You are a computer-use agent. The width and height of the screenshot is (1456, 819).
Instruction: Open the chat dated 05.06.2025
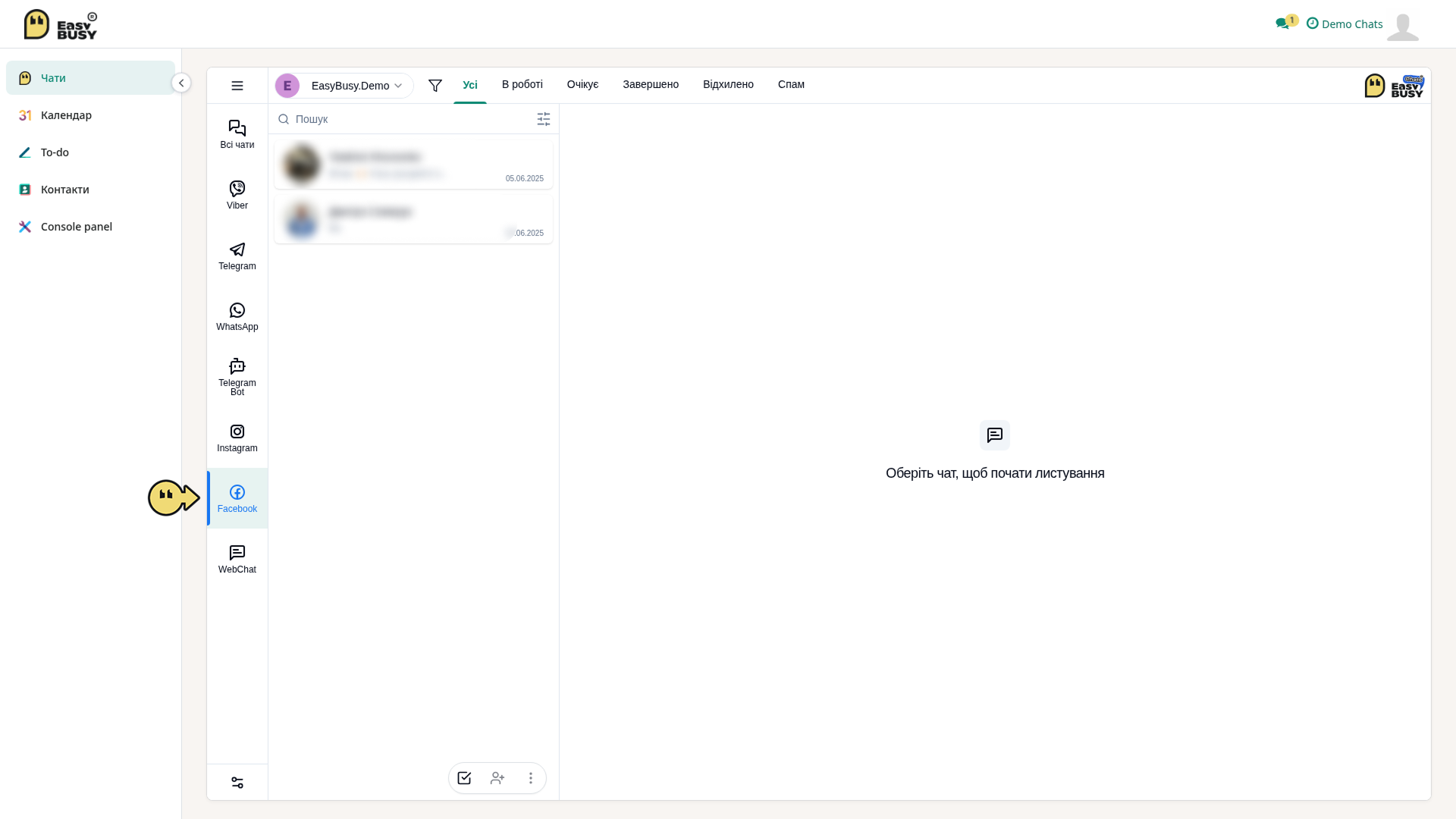click(413, 165)
